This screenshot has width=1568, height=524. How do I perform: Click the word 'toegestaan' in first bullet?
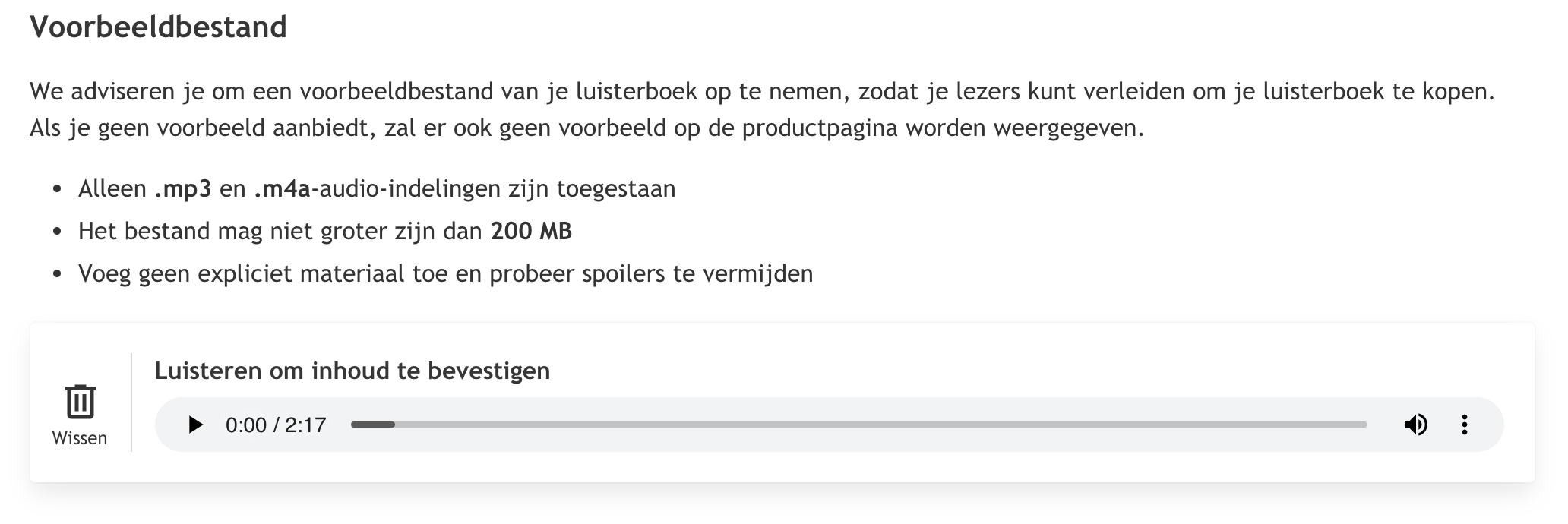(x=616, y=188)
